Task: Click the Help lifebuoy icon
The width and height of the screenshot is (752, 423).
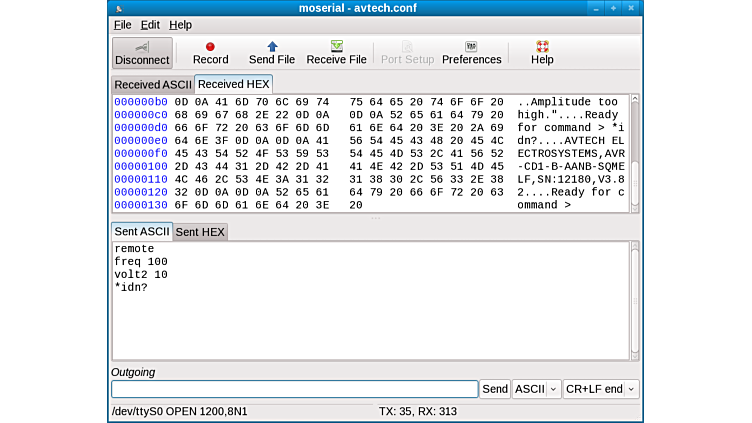Action: [x=542, y=46]
